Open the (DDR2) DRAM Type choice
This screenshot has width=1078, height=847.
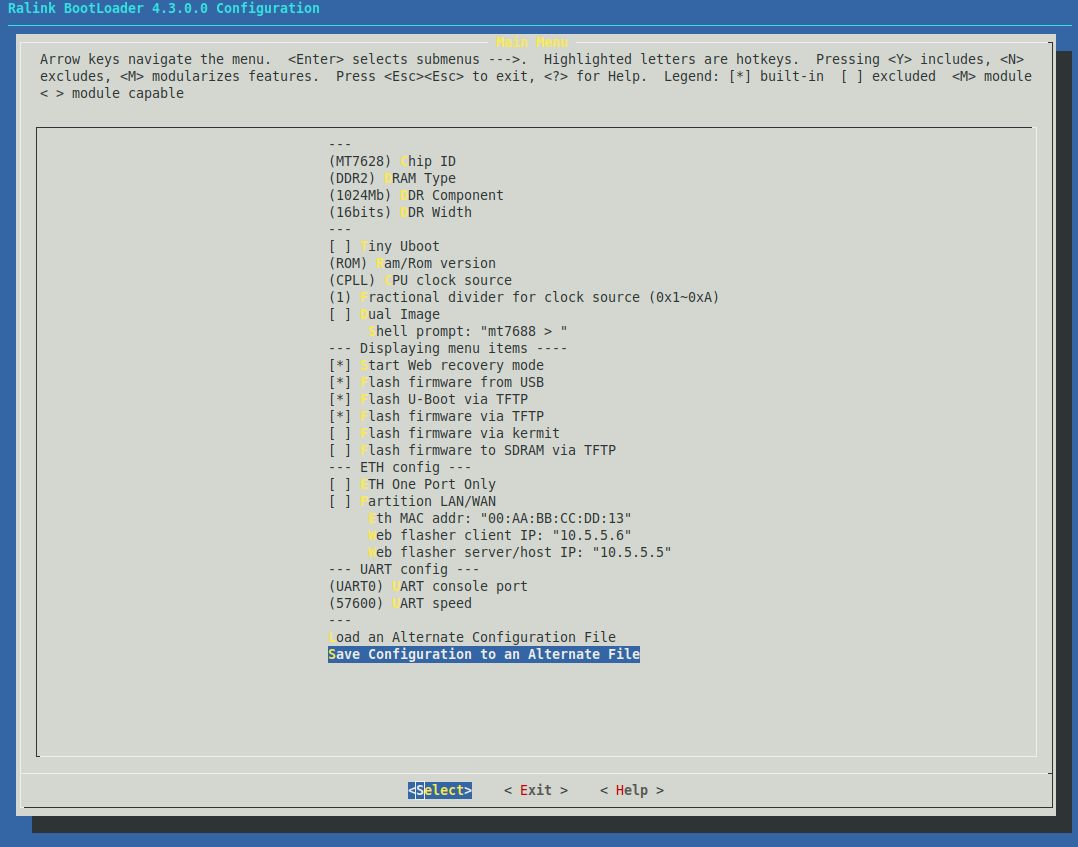click(x=392, y=178)
